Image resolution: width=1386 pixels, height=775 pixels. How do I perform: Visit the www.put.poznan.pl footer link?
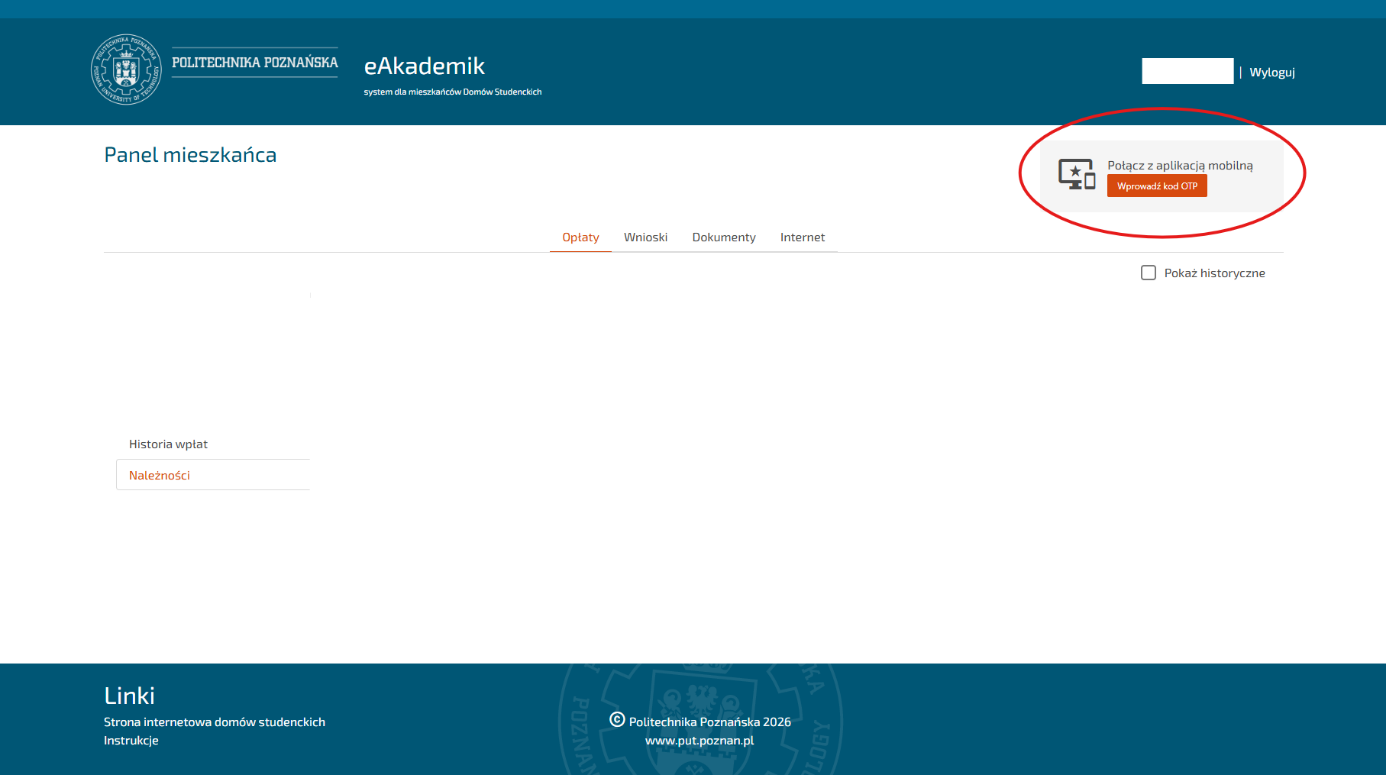click(x=699, y=741)
